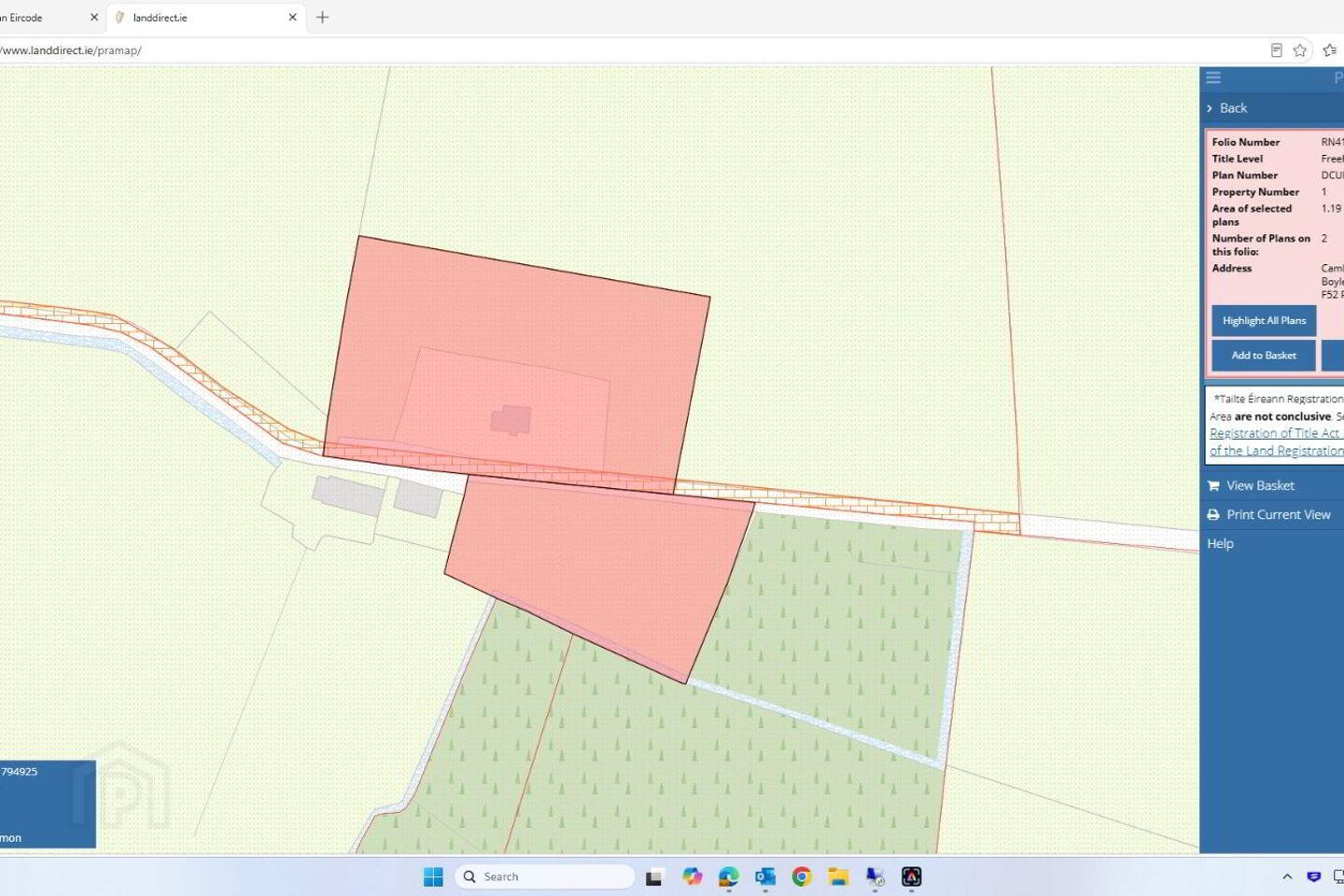Click the 'Address' label in the folio panel
Image resolution: width=1344 pixels, height=896 pixels.
coord(1232,269)
